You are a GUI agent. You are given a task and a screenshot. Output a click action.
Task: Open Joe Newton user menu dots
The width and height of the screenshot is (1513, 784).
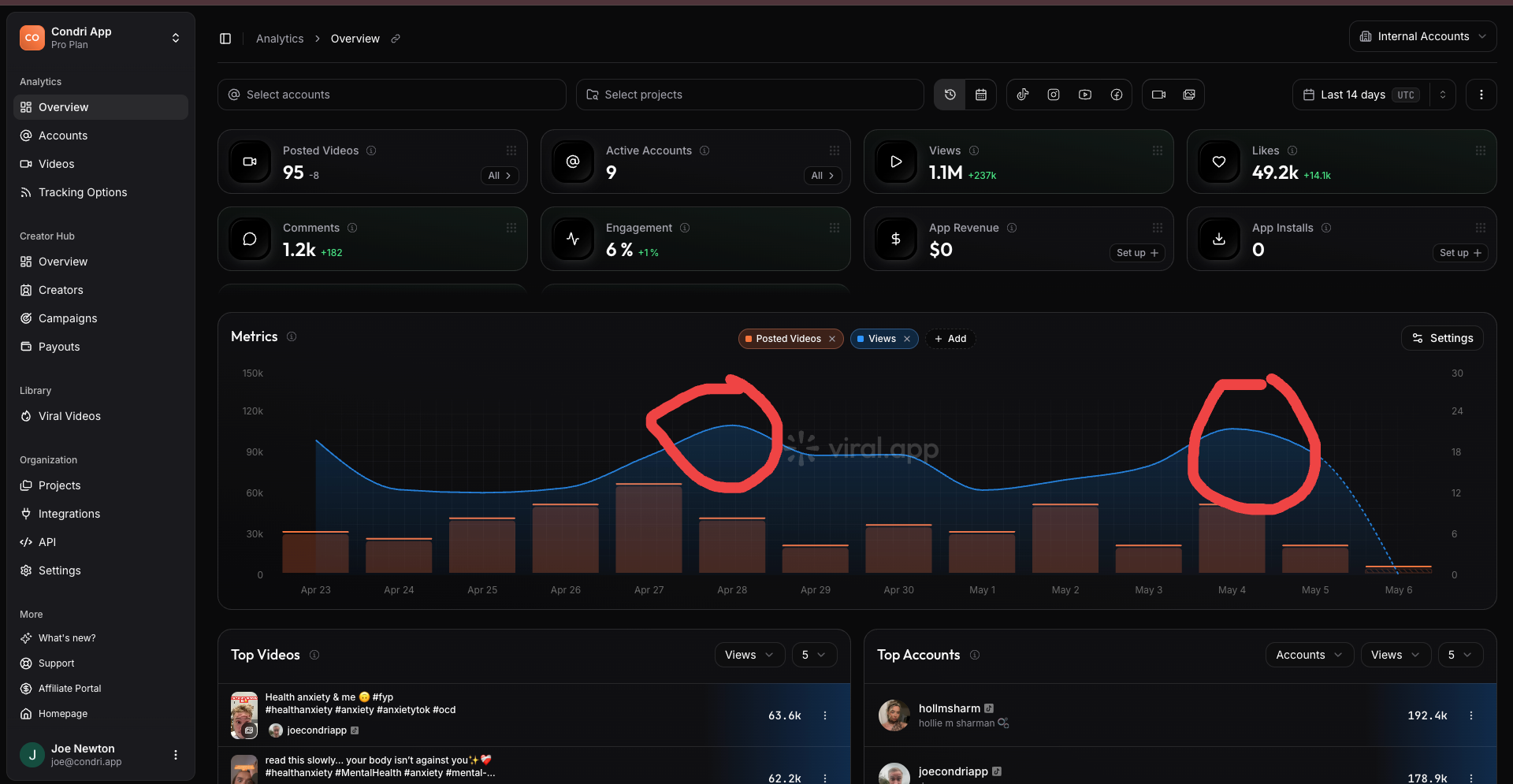(x=176, y=755)
